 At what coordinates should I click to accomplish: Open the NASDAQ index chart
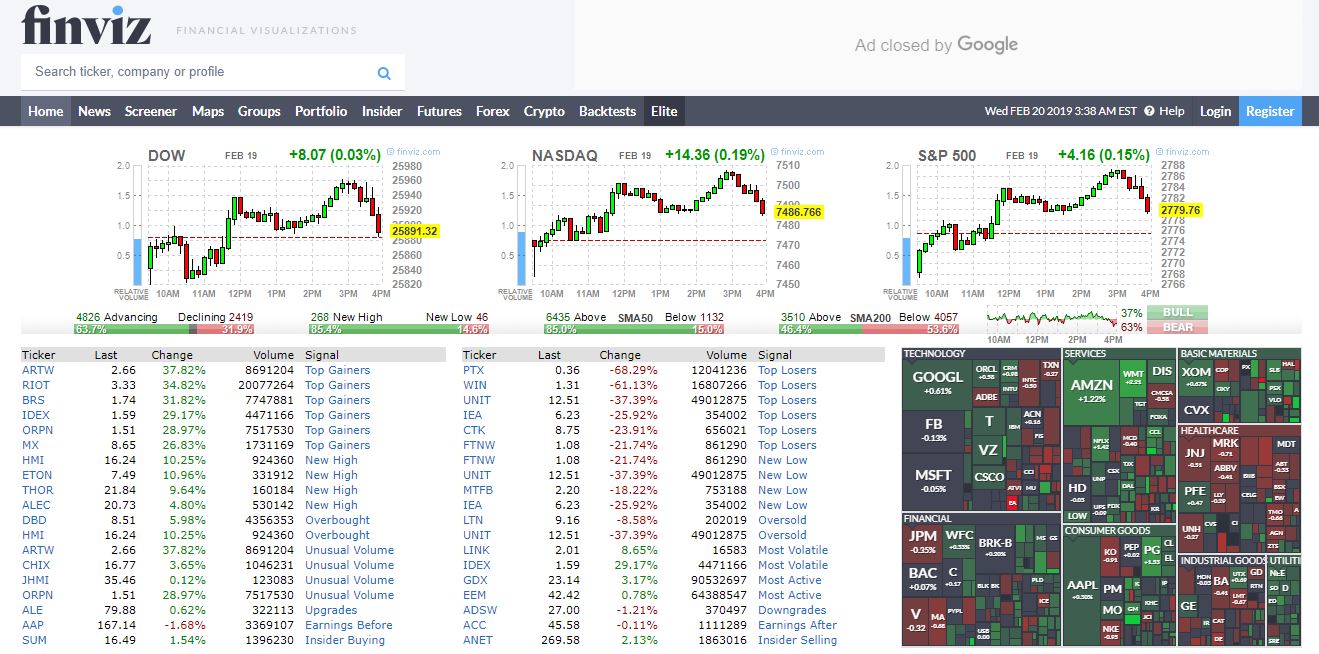click(x=662, y=224)
